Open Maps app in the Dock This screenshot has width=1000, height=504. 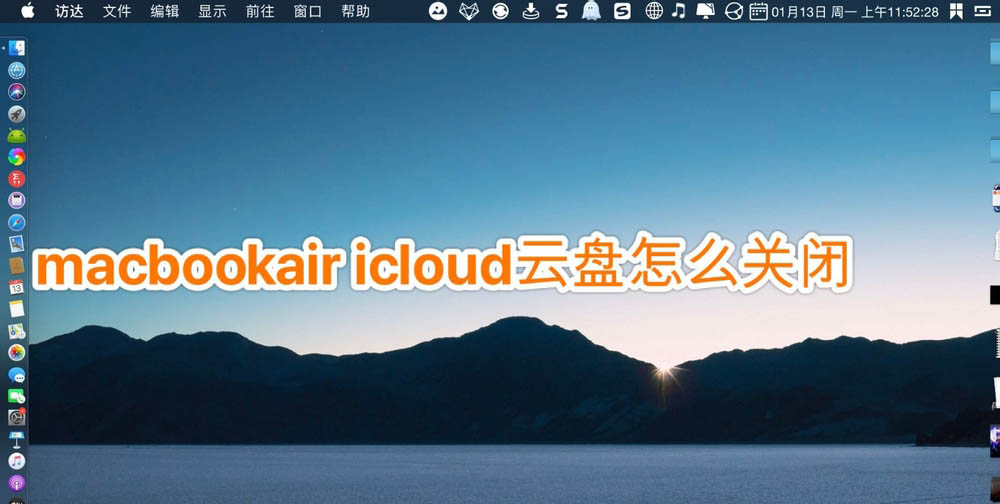point(17,331)
